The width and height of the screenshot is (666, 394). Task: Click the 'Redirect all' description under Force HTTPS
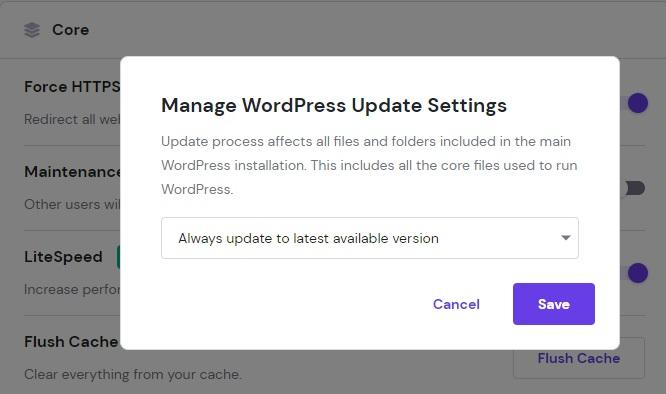(72, 119)
